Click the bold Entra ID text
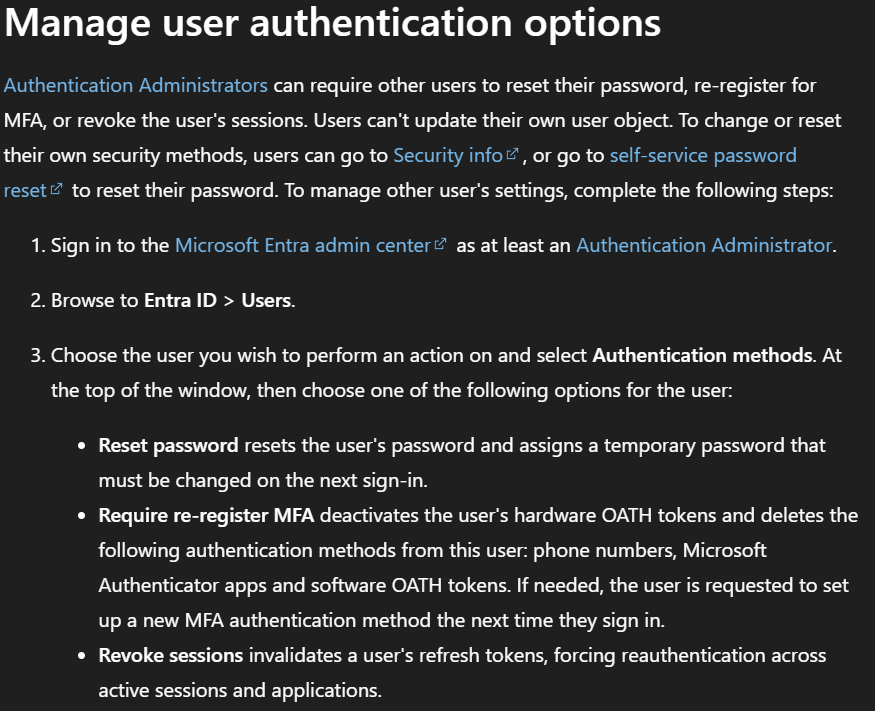This screenshot has height=711, width=875. coord(180,301)
